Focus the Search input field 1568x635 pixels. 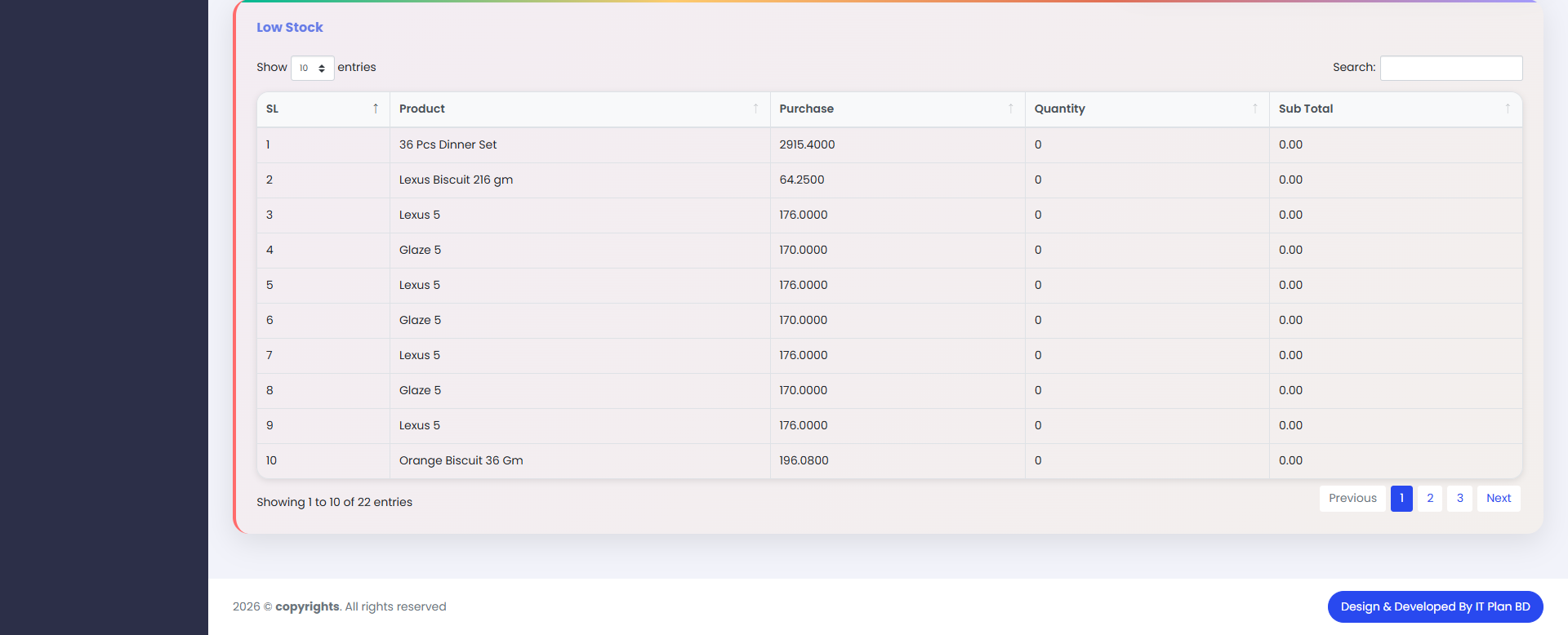(x=1450, y=68)
